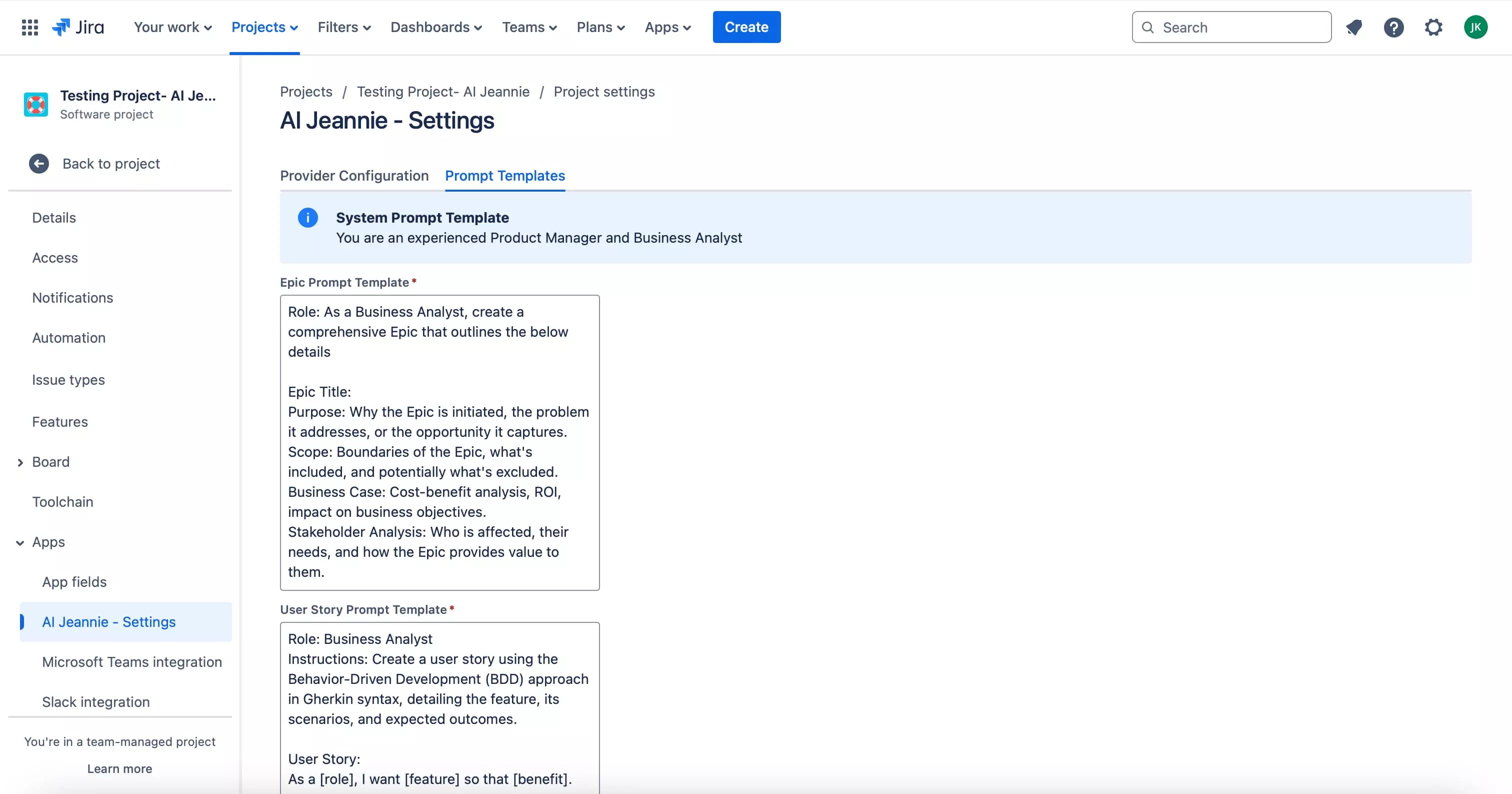Image resolution: width=1512 pixels, height=794 pixels.
Task: Select the Prompt Templates tab
Action: click(505, 176)
